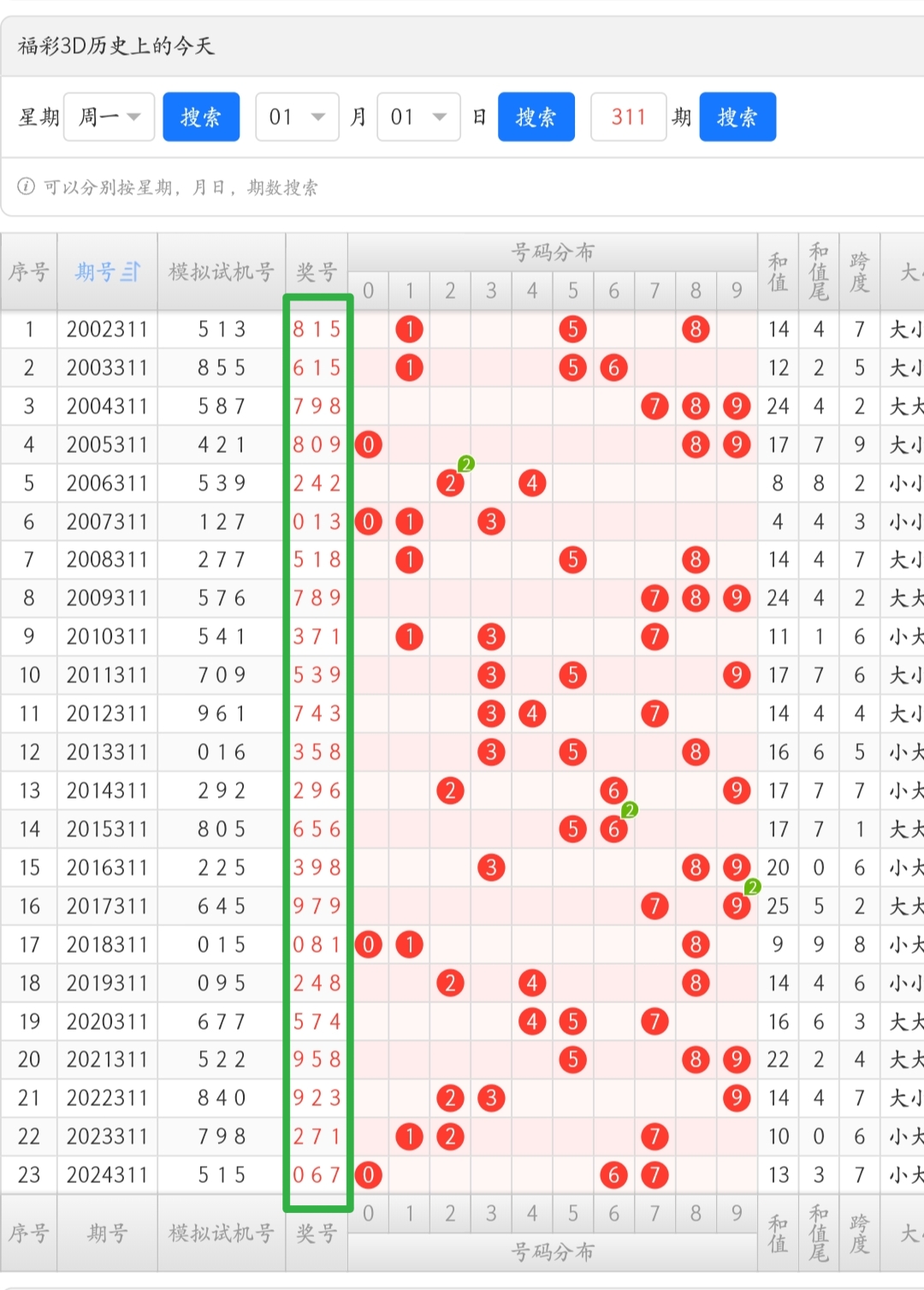
Task: Click the red 2 ball in row 2023311
Action: coord(450,1137)
